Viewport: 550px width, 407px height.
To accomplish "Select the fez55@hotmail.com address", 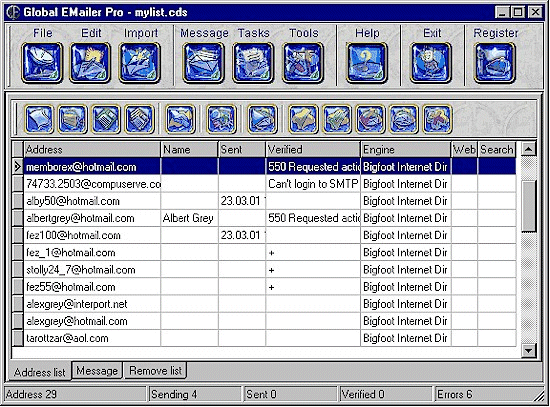I will coord(92,287).
